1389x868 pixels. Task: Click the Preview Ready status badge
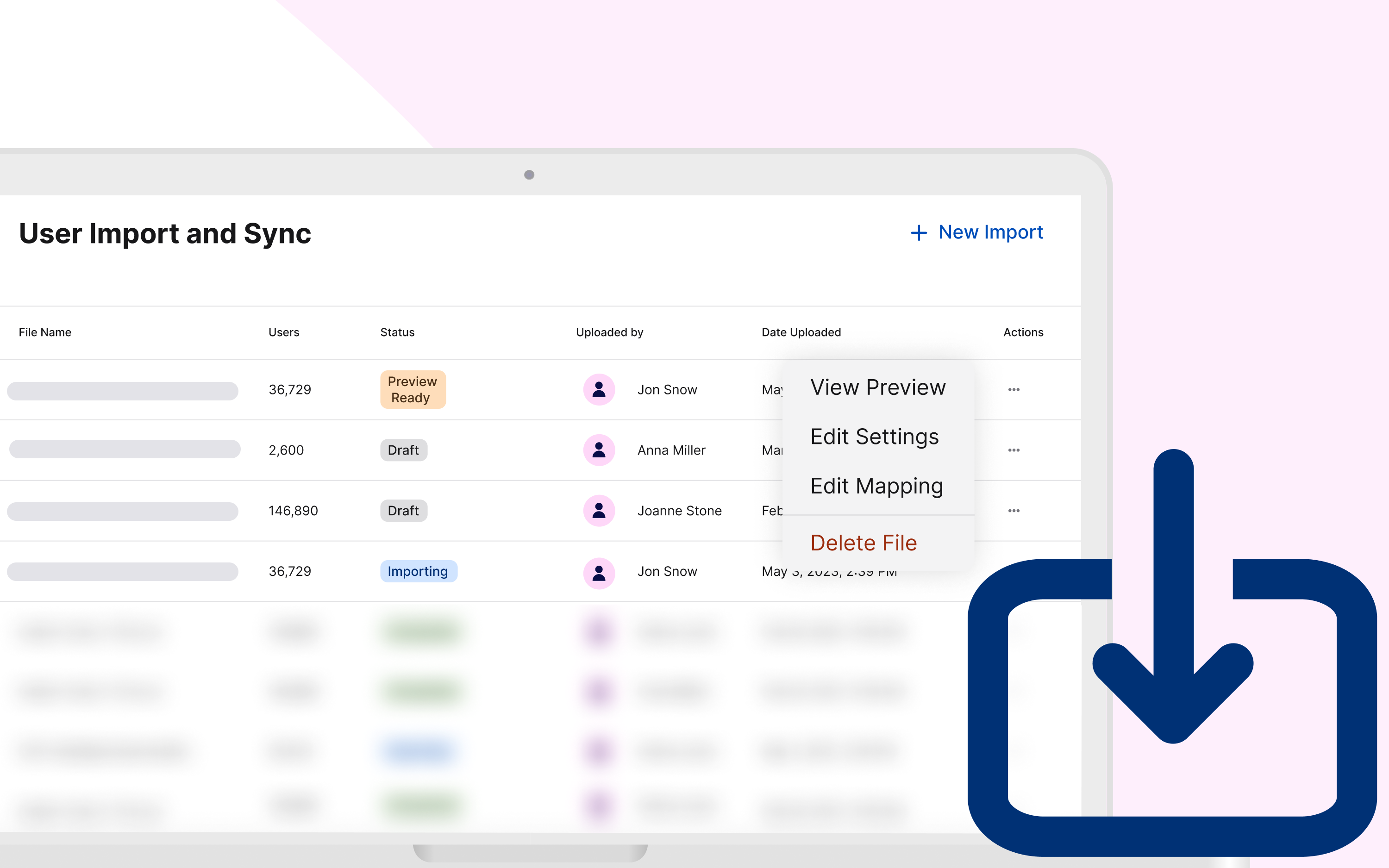click(x=413, y=390)
